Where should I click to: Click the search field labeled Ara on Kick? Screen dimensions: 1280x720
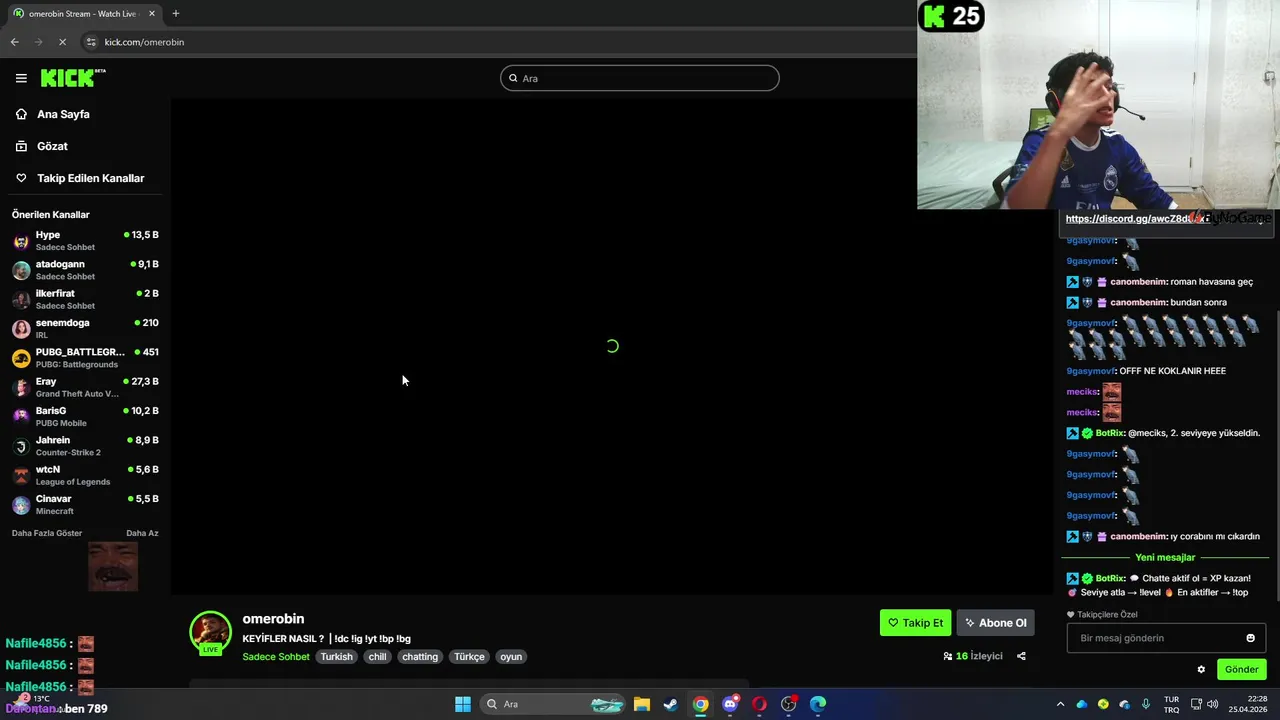click(640, 78)
